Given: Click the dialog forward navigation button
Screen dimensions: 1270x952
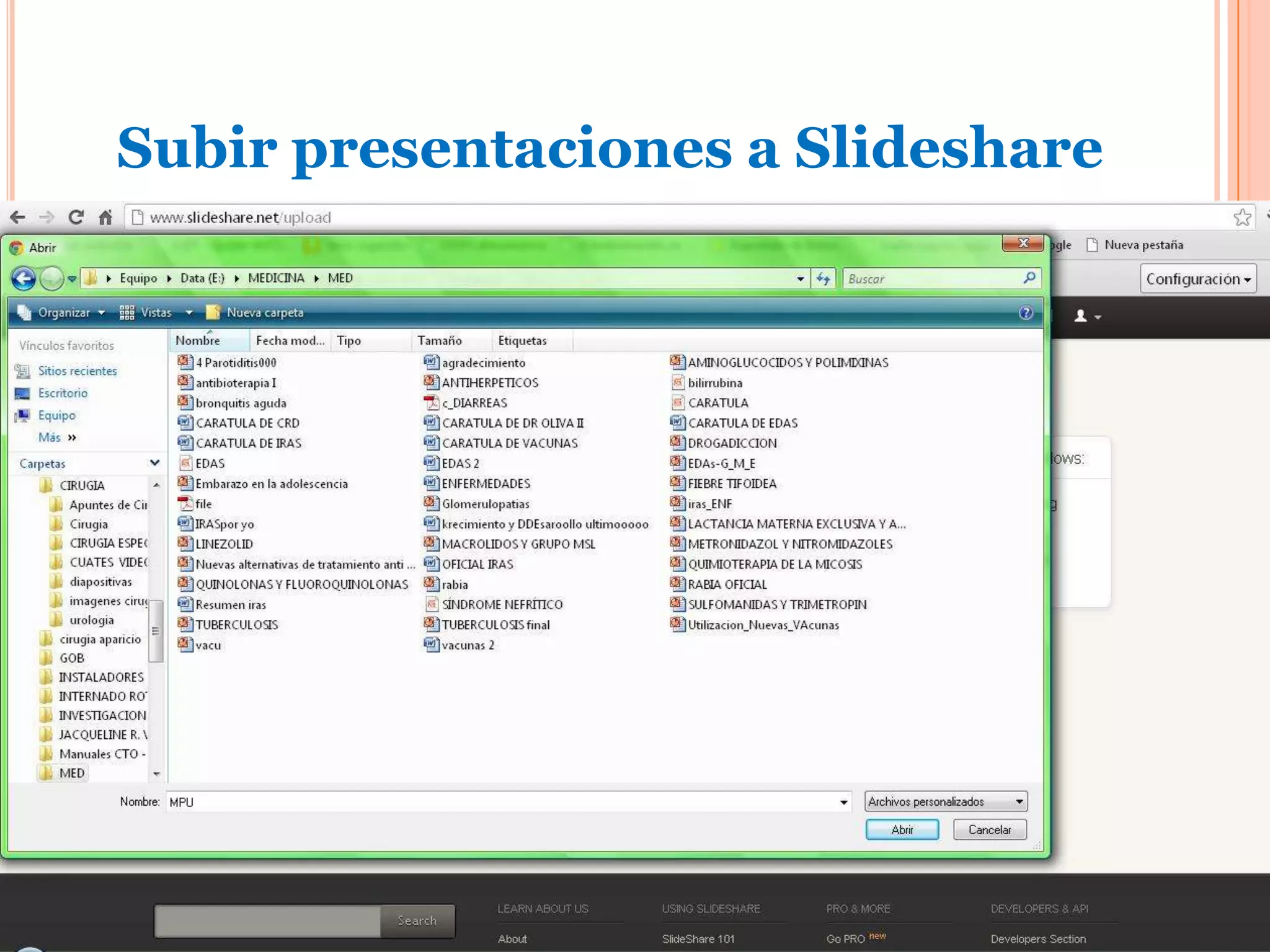Looking at the screenshot, I should click(x=51, y=279).
